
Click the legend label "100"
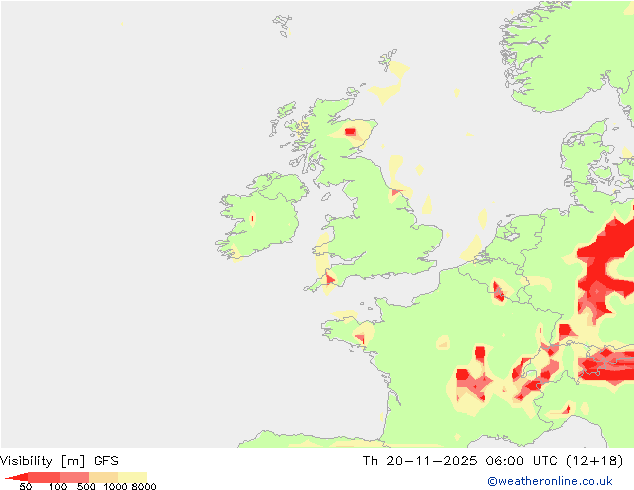[x=58, y=486]
